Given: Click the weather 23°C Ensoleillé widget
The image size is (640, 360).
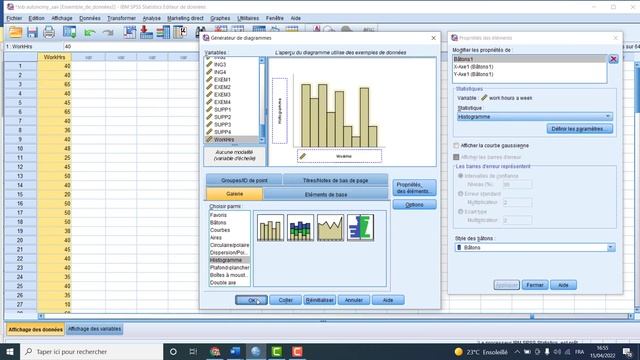Looking at the screenshot, I should 481,351.
